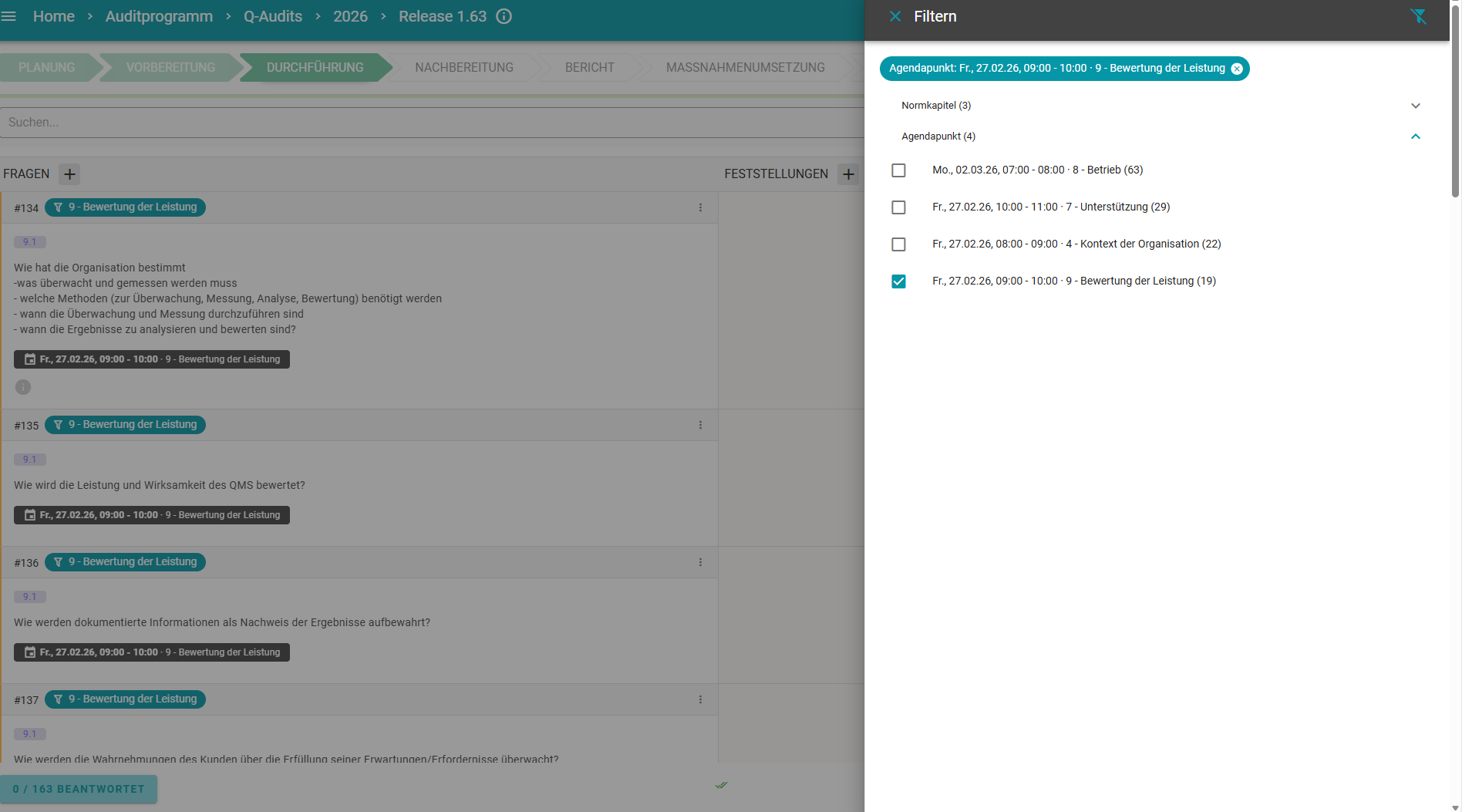Screen dimensions: 1462x812
Task: Switch to the NACHBEREITUNG phase tab
Action: pos(463,68)
